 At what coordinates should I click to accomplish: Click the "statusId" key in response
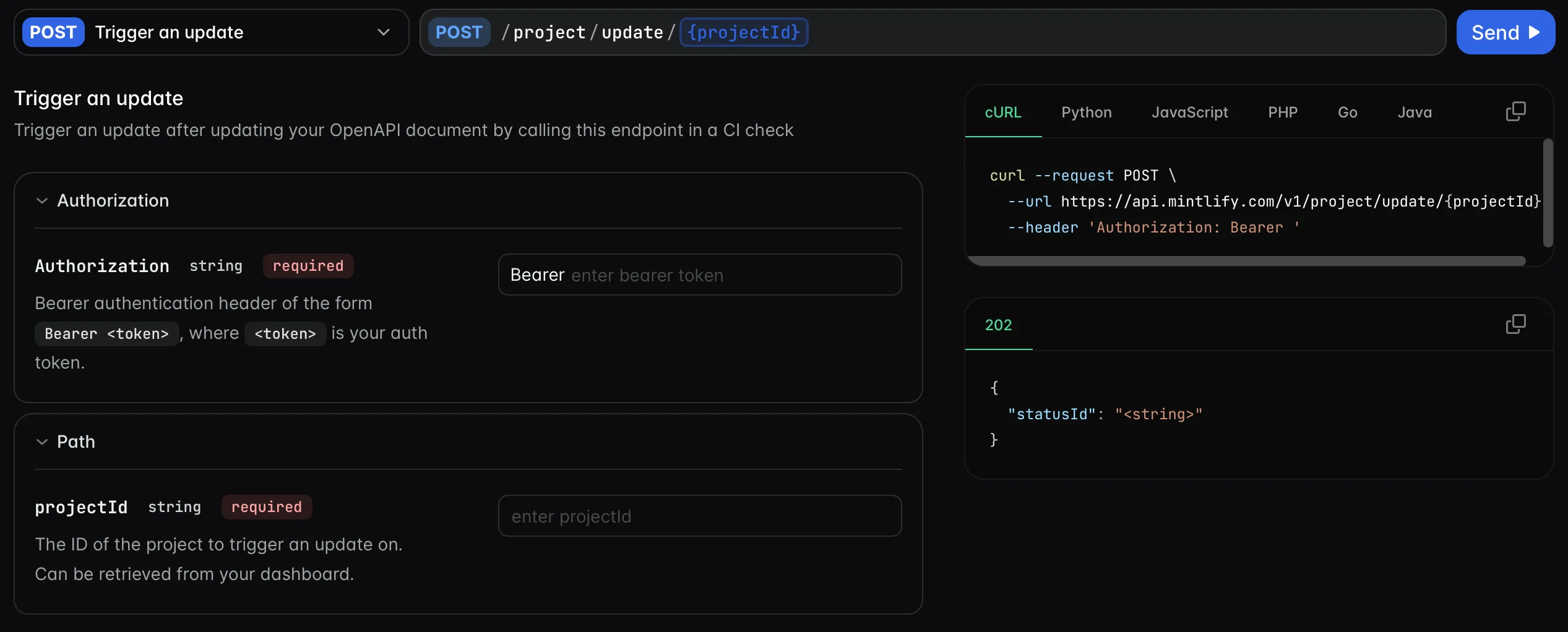pos(1052,414)
